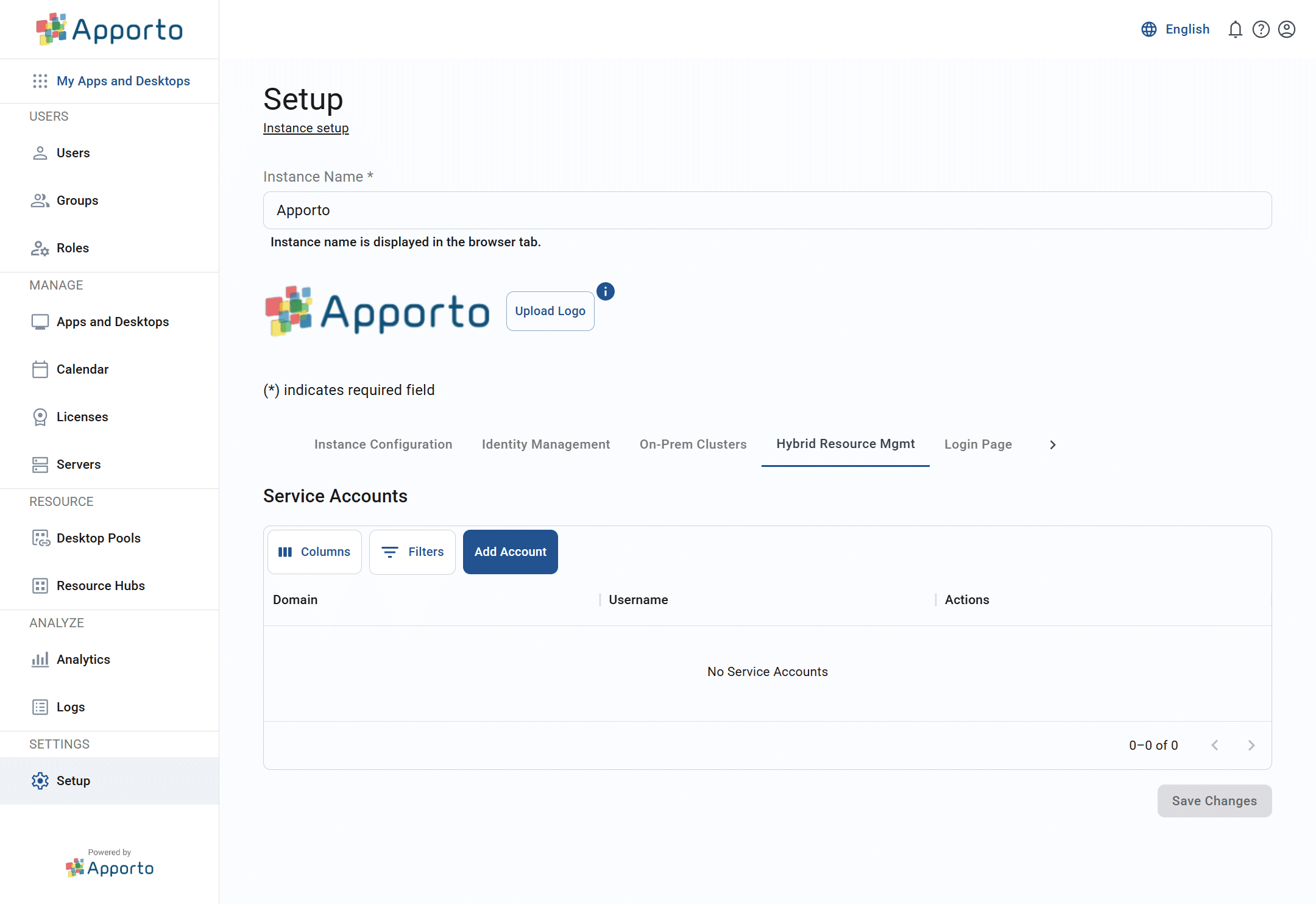Select the Licenses badge icon
Viewport: 1316px width, 904px height.
tap(40, 416)
